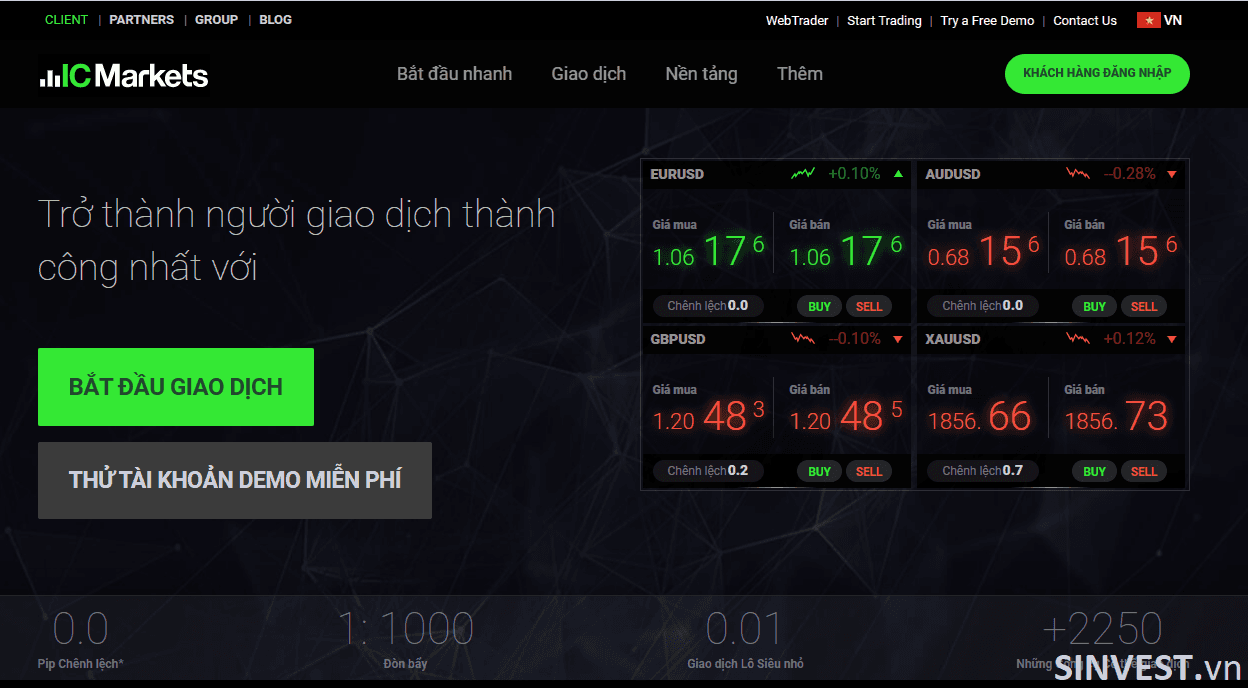
Task: Click SELL on the GBPUSD card
Action: [x=869, y=471]
